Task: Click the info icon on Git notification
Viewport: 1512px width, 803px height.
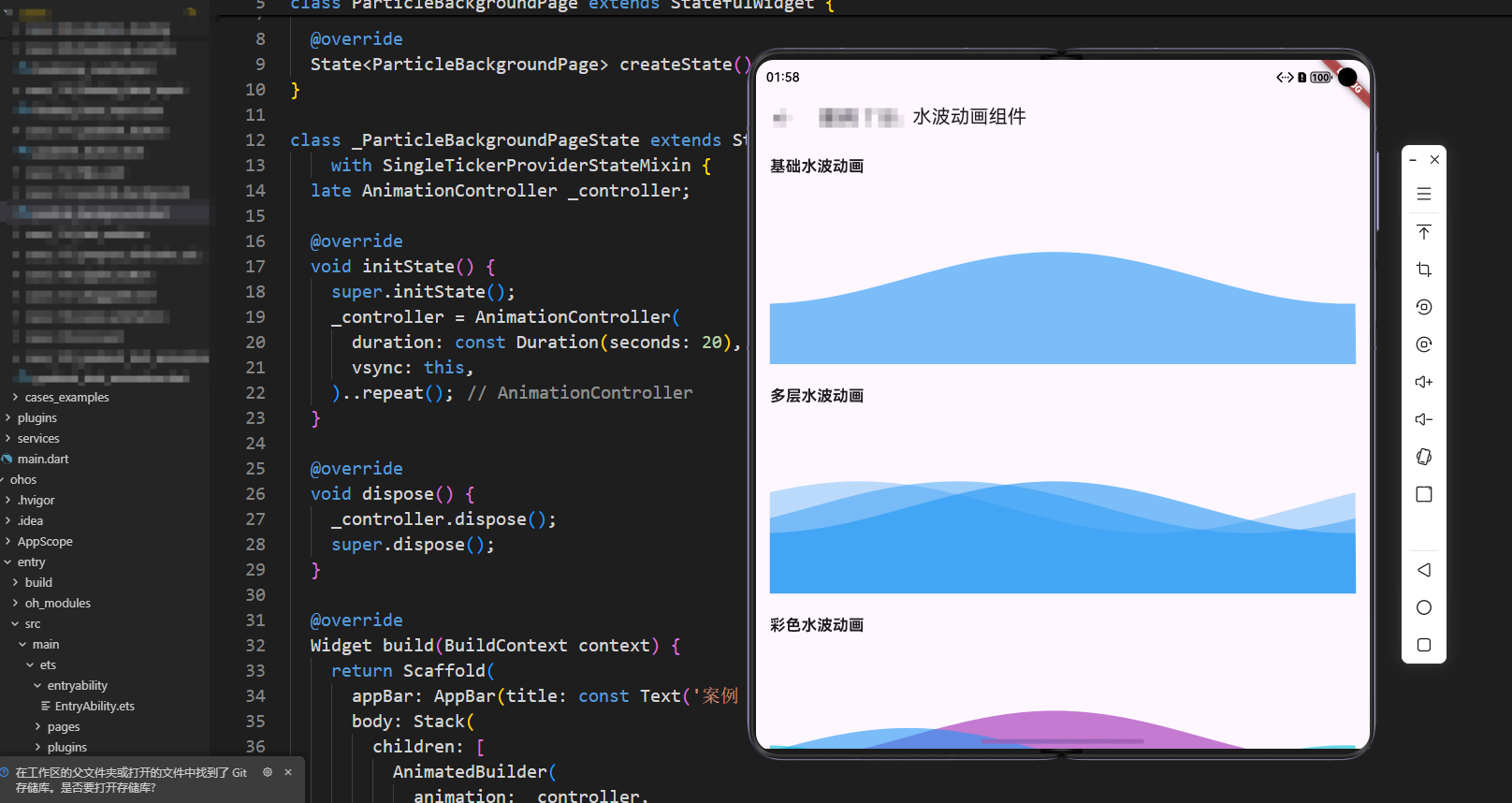Action: [5, 772]
